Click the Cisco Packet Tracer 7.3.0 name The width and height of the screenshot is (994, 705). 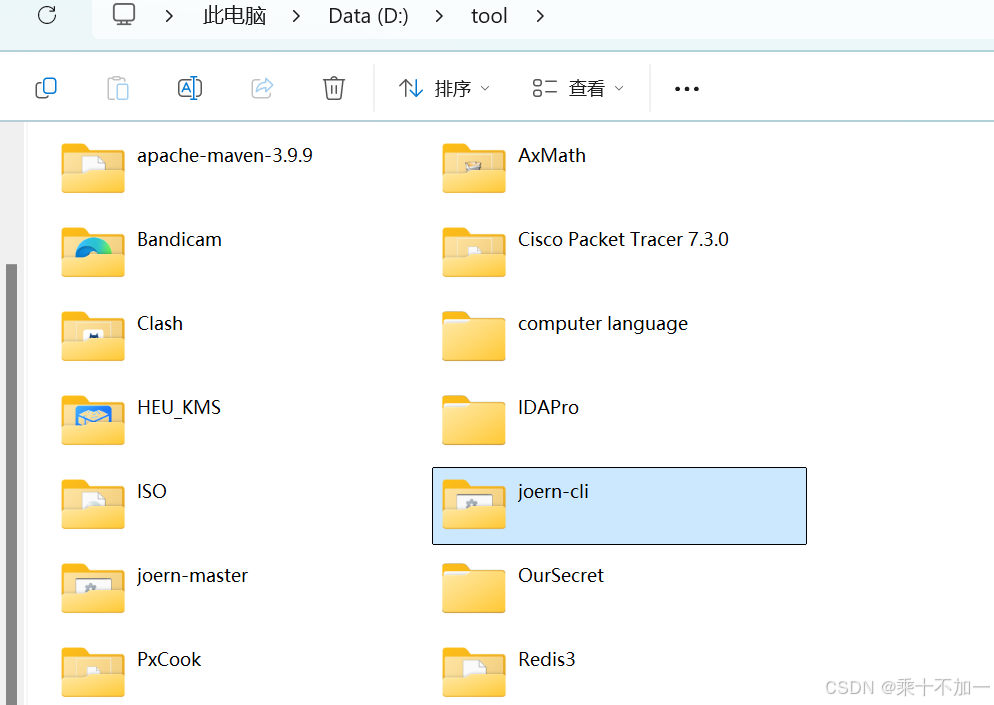point(623,240)
